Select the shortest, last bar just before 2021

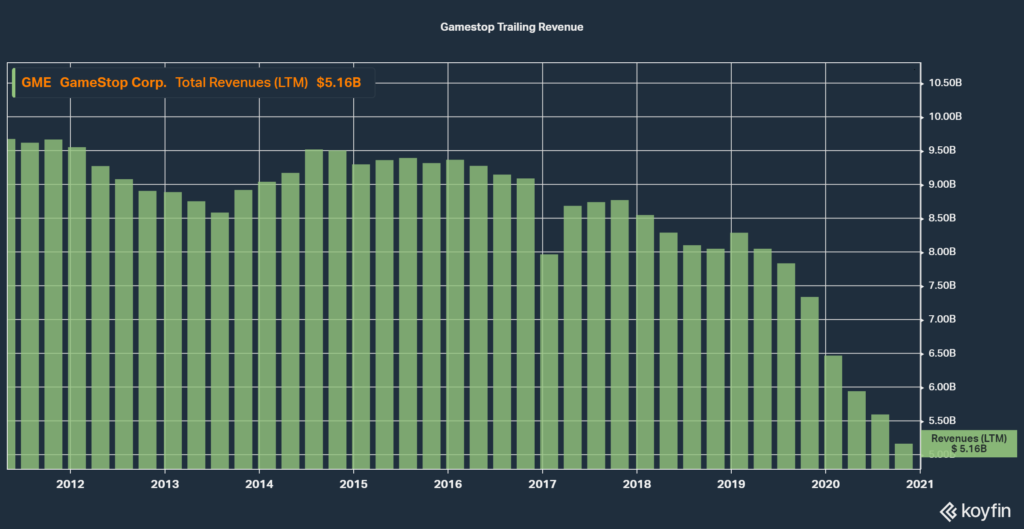(904, 457)
